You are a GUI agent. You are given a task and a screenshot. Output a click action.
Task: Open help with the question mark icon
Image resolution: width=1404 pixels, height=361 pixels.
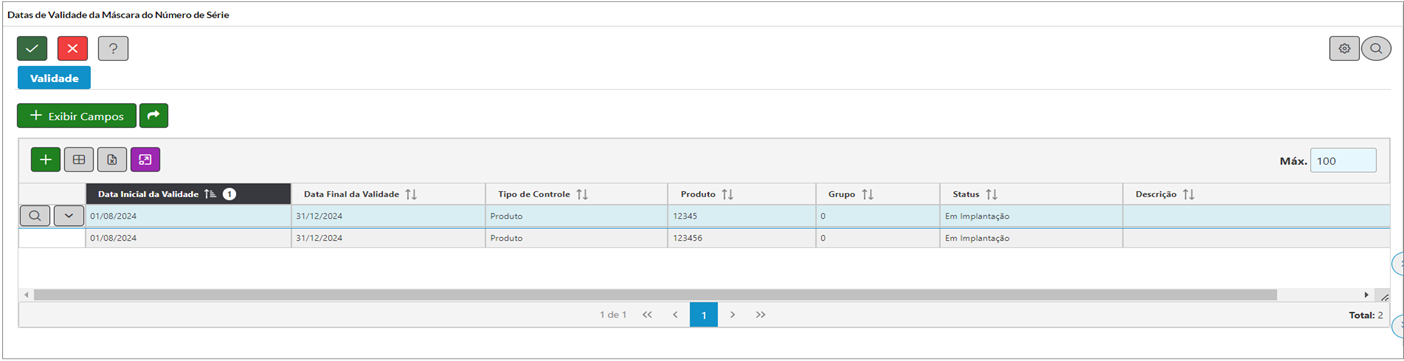tap(113, 48)
